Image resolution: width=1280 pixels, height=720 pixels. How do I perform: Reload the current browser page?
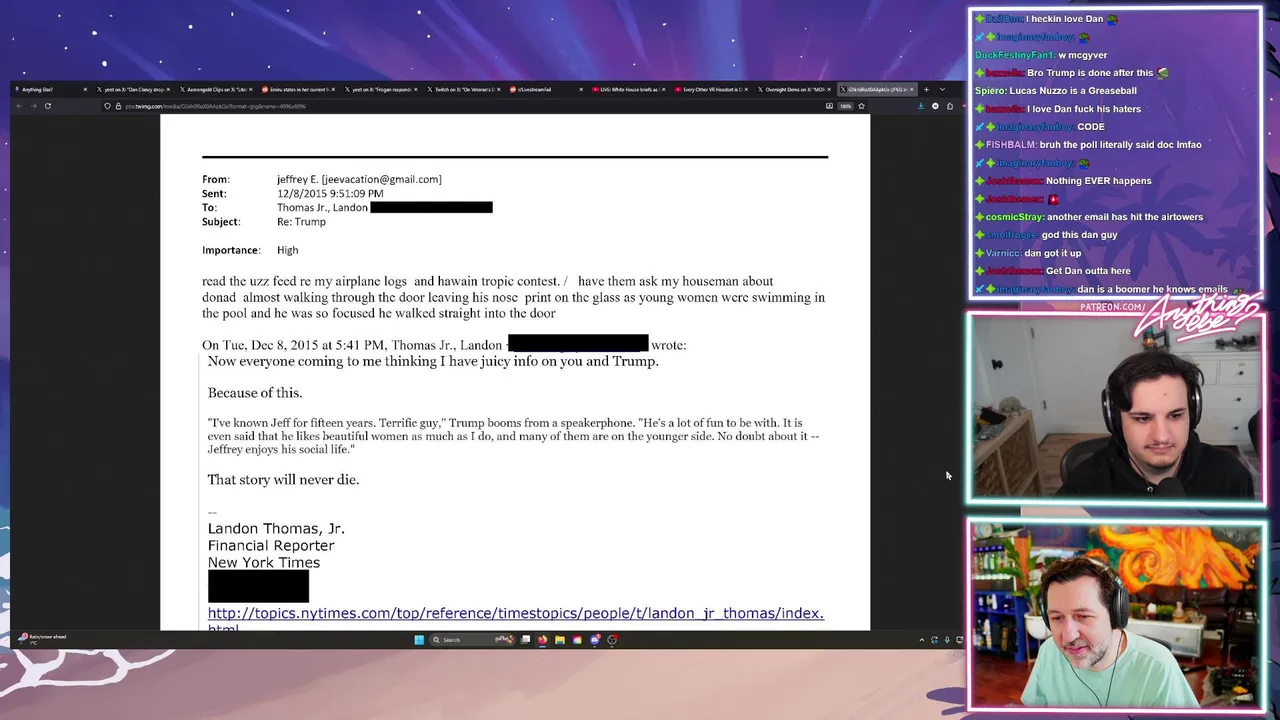tap(47, 106)
